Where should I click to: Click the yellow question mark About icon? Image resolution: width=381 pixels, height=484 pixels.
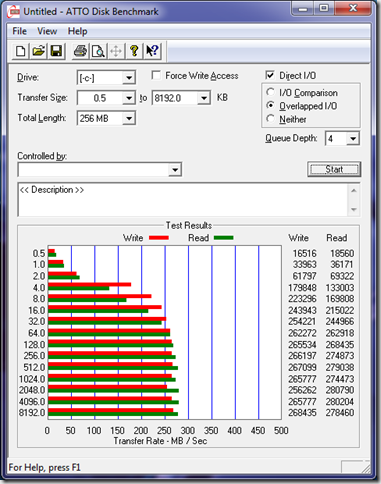(x=134, y=51)
